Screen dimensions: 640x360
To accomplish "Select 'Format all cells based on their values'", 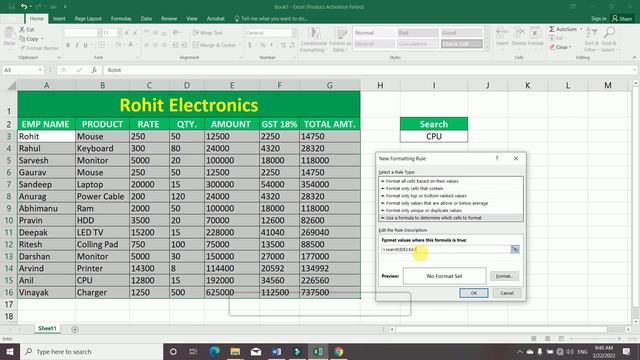I will 451,181.
